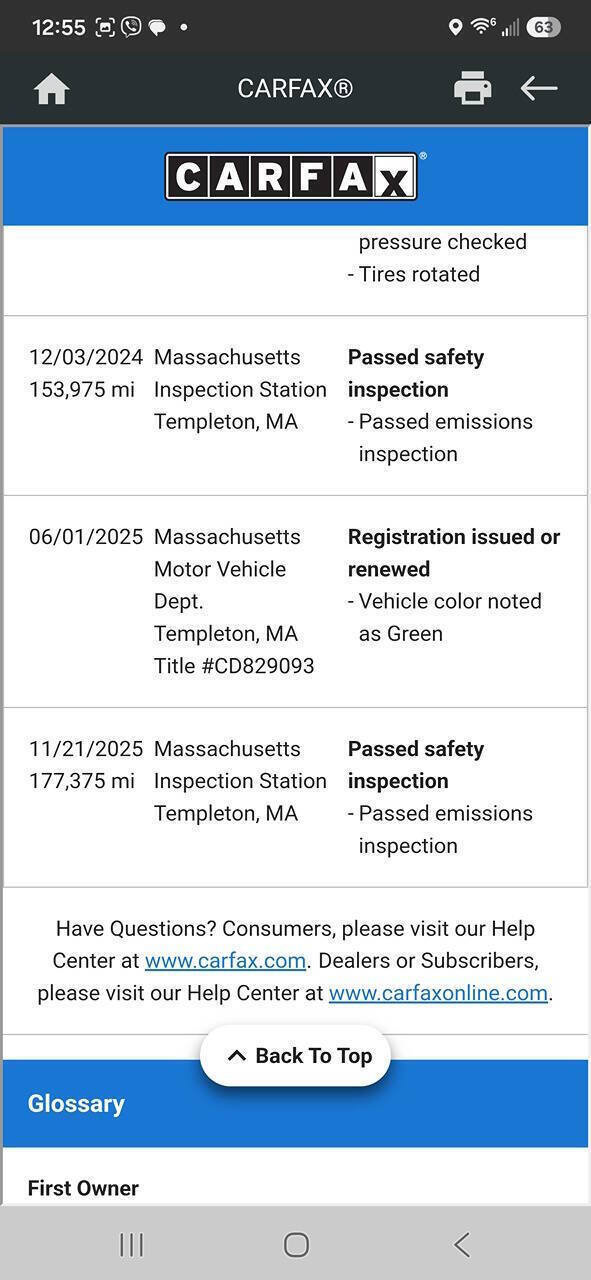Select the 11/21/2025 inspection record row
The height and width of the screenshot is (1280, 591).
(295, 797)
